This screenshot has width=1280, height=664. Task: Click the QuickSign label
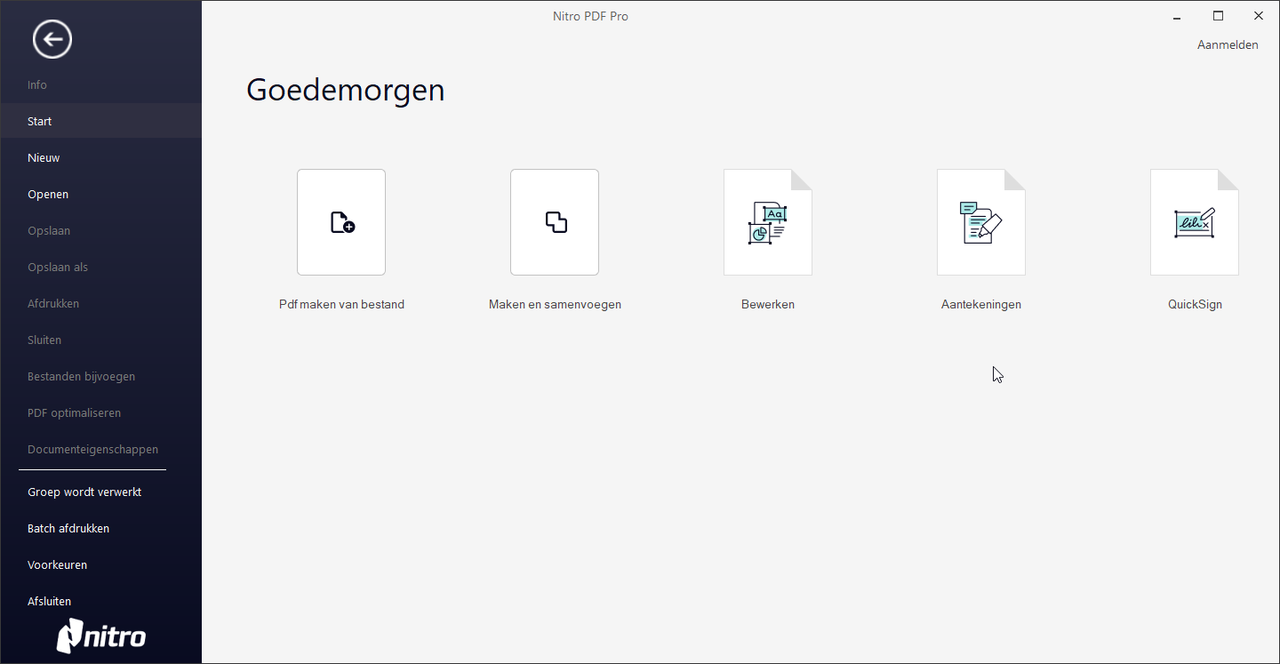point(1195,304)
